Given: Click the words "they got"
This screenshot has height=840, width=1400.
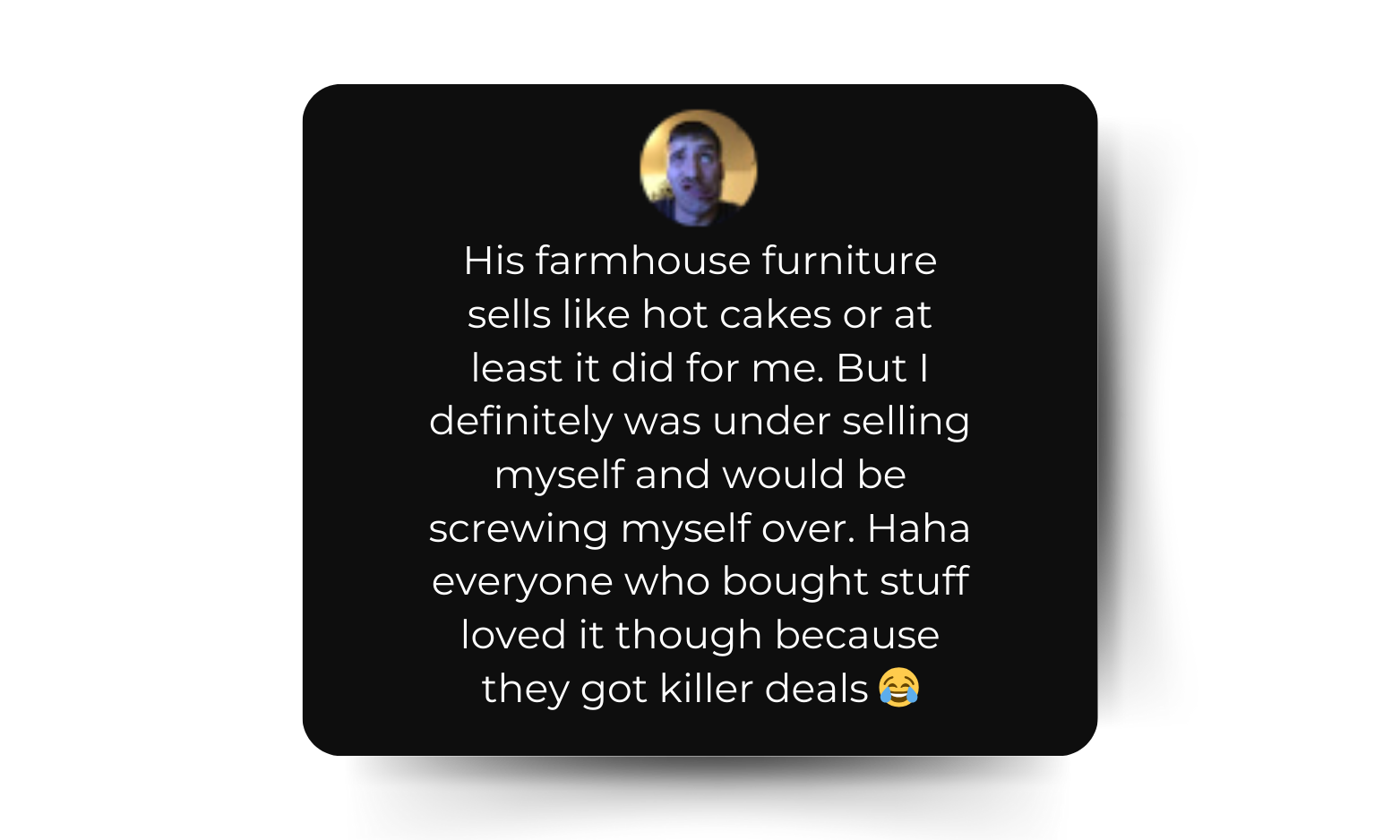Looking at the screenshot, I should click(564, 689).
